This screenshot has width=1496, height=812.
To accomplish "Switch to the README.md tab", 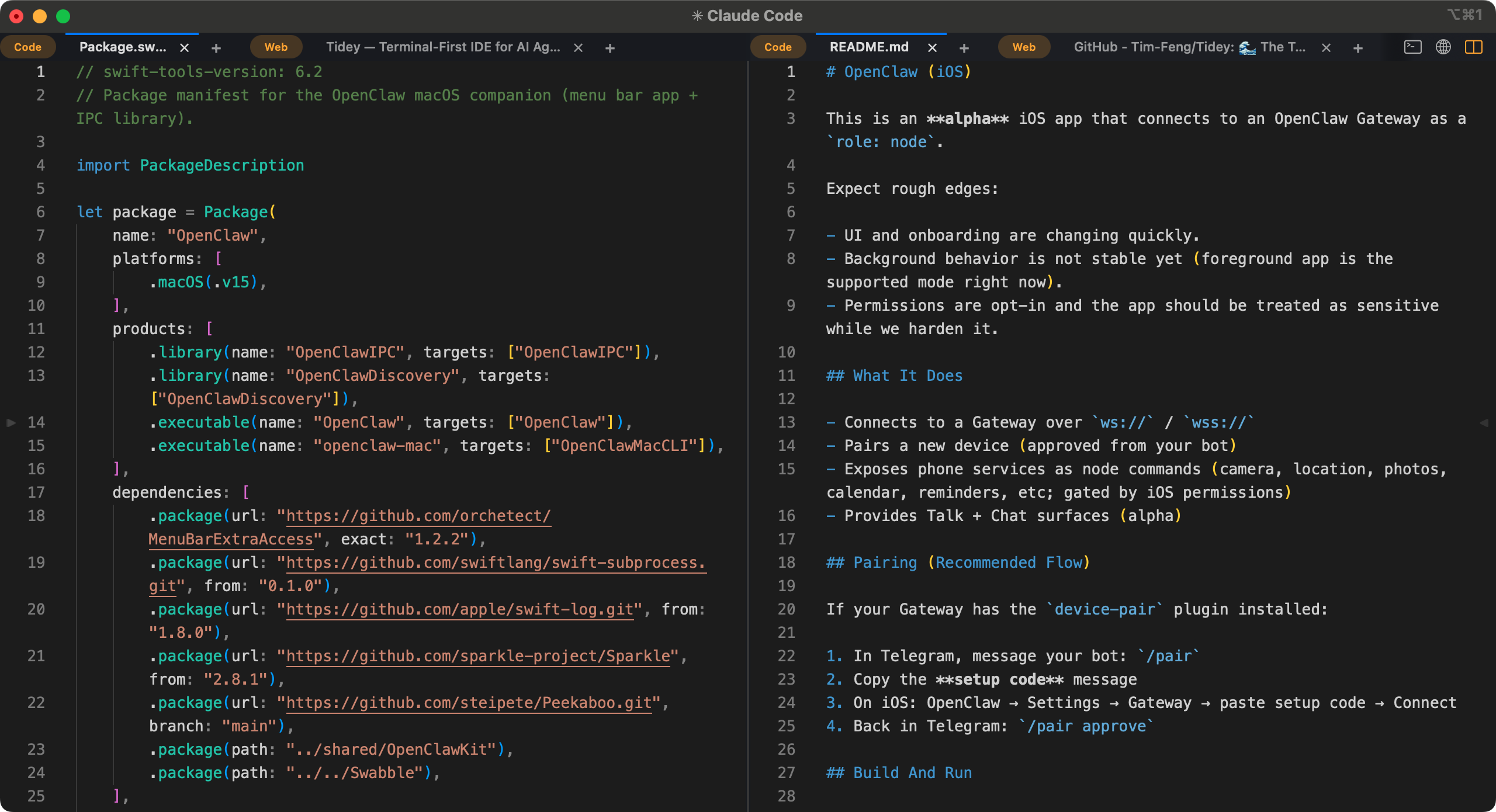I will coord(869,47).
